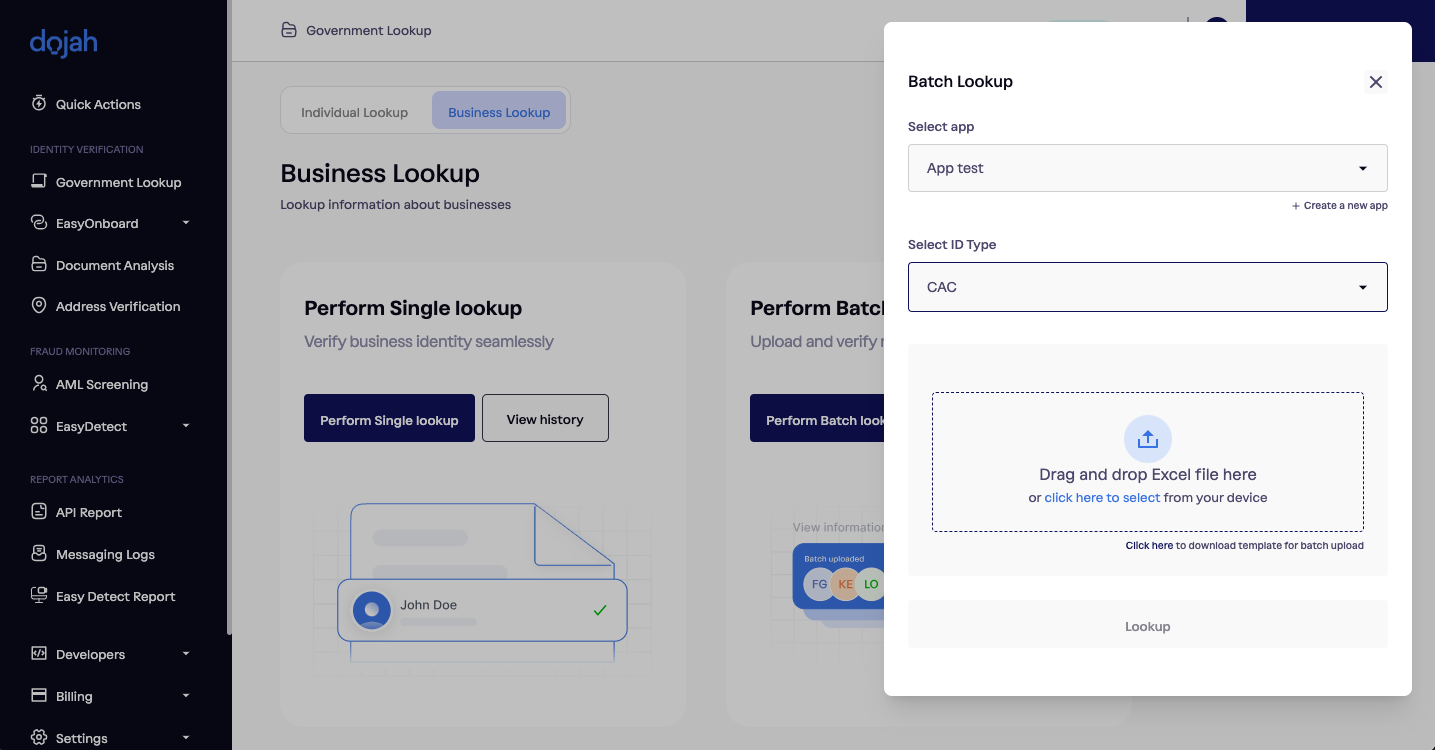
Task: Switch to the Individual Lookup tab
Action: (355, 112)
